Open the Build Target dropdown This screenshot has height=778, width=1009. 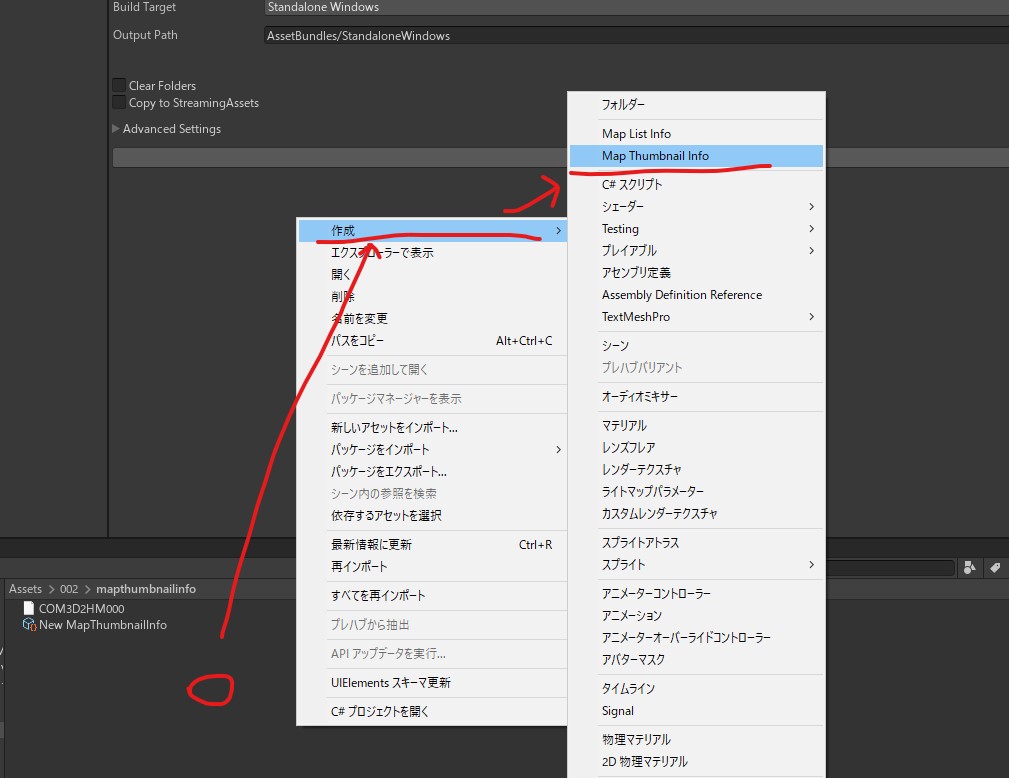pyautogui.click(x=636, y=7)
